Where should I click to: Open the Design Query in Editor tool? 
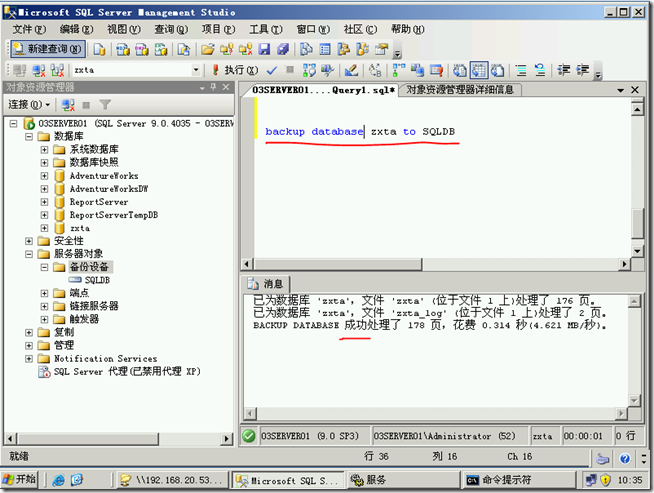click(x=351, y=70)
